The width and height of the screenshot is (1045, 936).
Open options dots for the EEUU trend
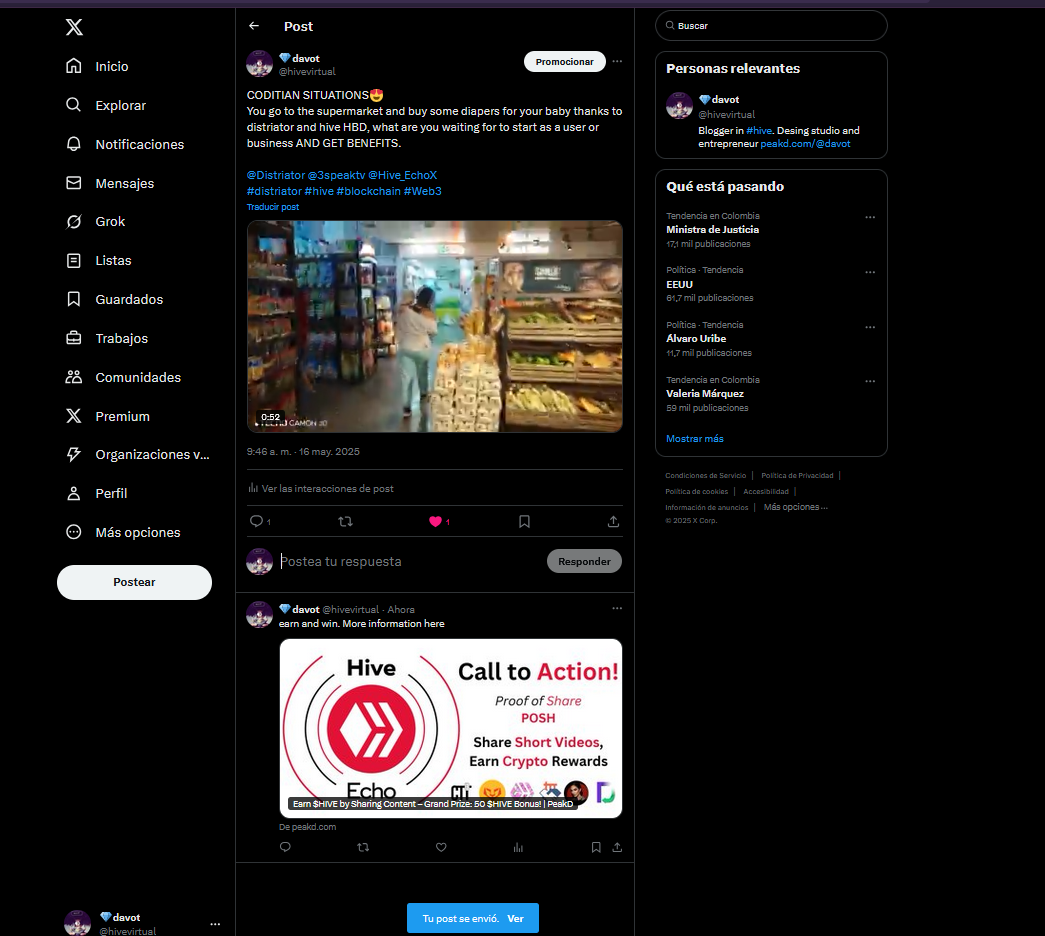pos(870,272)
